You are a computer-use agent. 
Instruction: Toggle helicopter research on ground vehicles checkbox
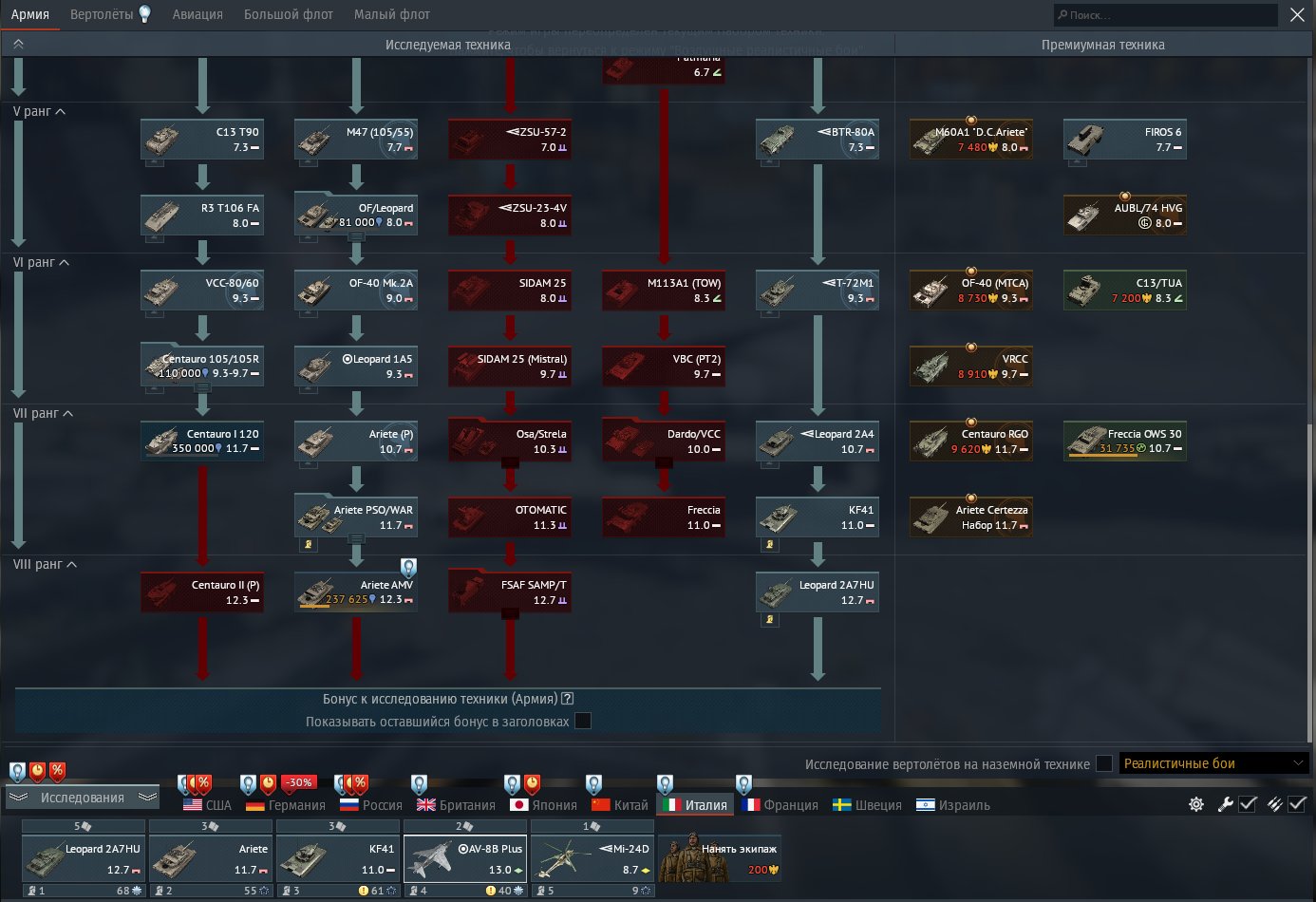[1103, 763]
